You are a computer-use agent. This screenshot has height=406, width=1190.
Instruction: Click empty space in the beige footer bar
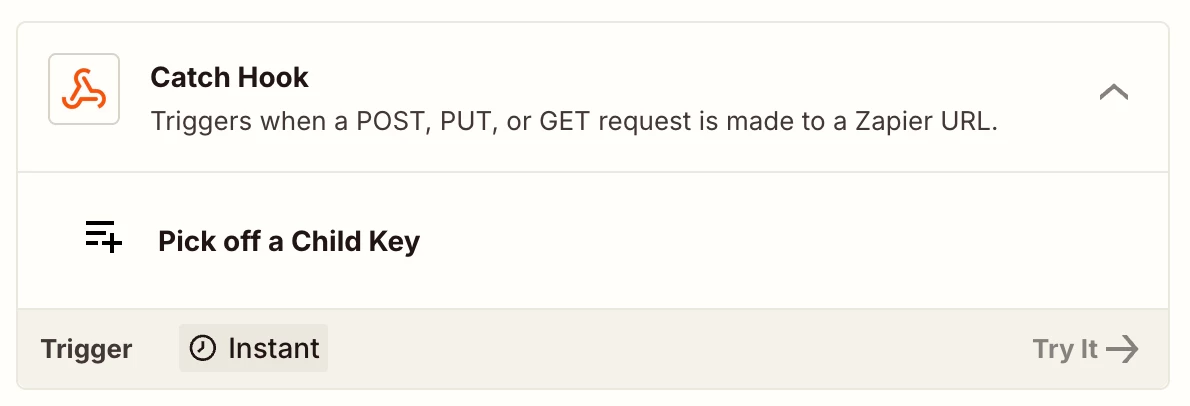(x=675, y=349)
